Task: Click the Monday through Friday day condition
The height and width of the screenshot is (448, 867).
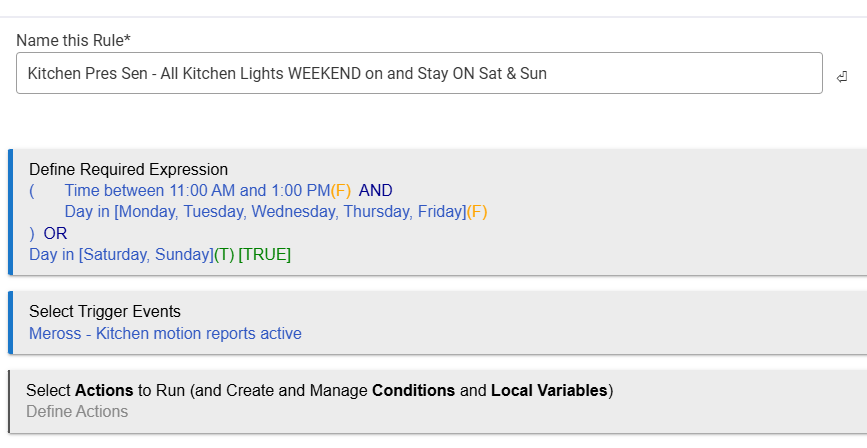Action: pyautogui.click(x=265, y=212)
